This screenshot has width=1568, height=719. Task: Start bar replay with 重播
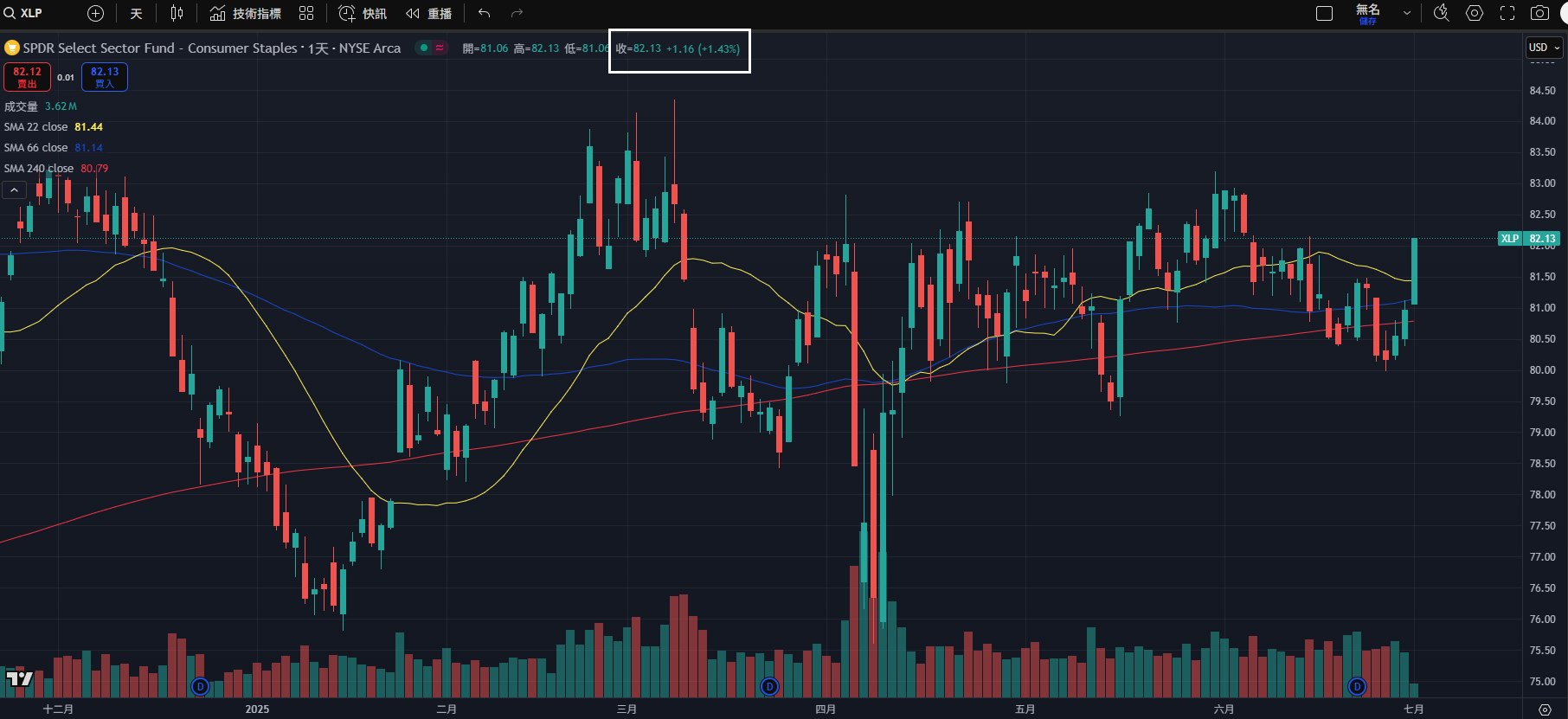point(429,13)
